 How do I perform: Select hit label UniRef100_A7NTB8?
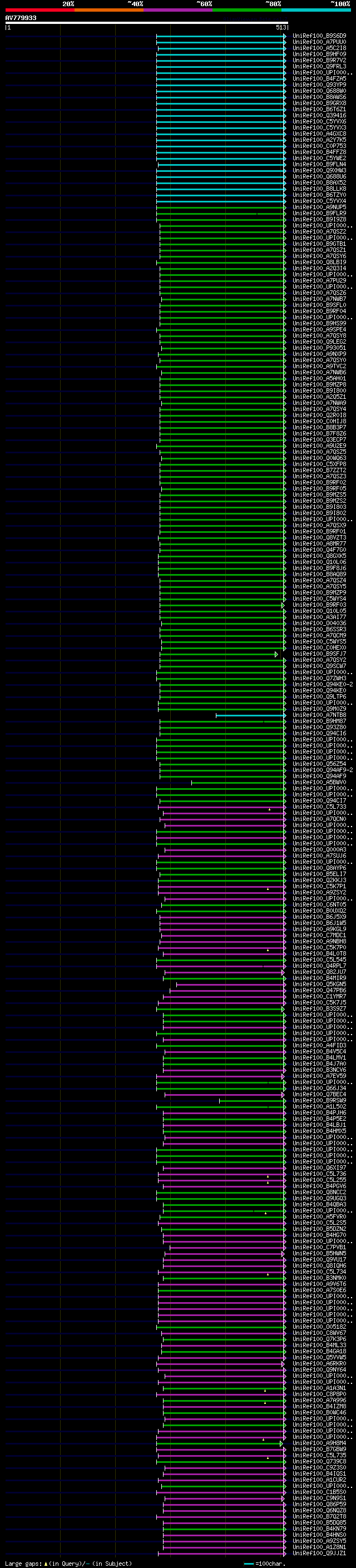pyautogui.click(x=319, y=715)
